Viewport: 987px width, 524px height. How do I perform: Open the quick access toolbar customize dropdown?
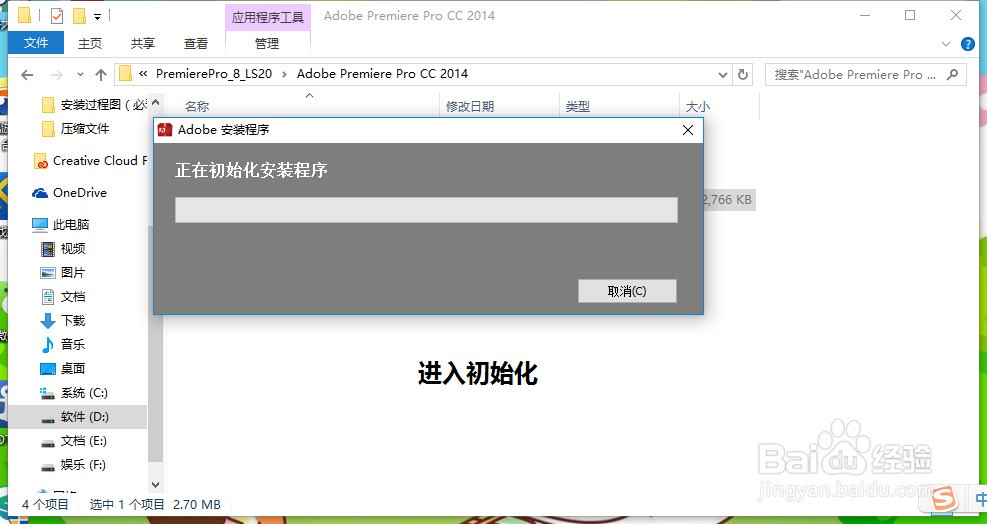coord(98,16)
